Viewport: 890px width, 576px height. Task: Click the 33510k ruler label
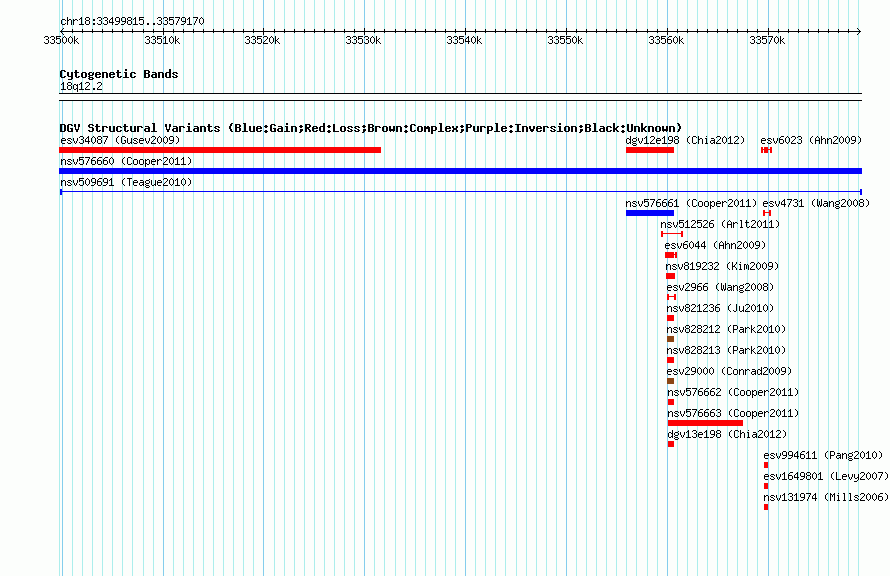(162, 40)
